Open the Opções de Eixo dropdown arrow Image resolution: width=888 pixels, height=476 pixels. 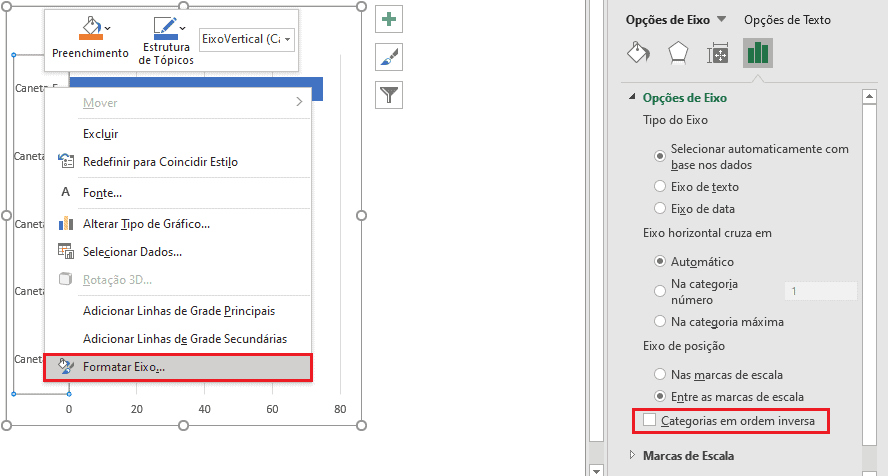tap(722, 19)
